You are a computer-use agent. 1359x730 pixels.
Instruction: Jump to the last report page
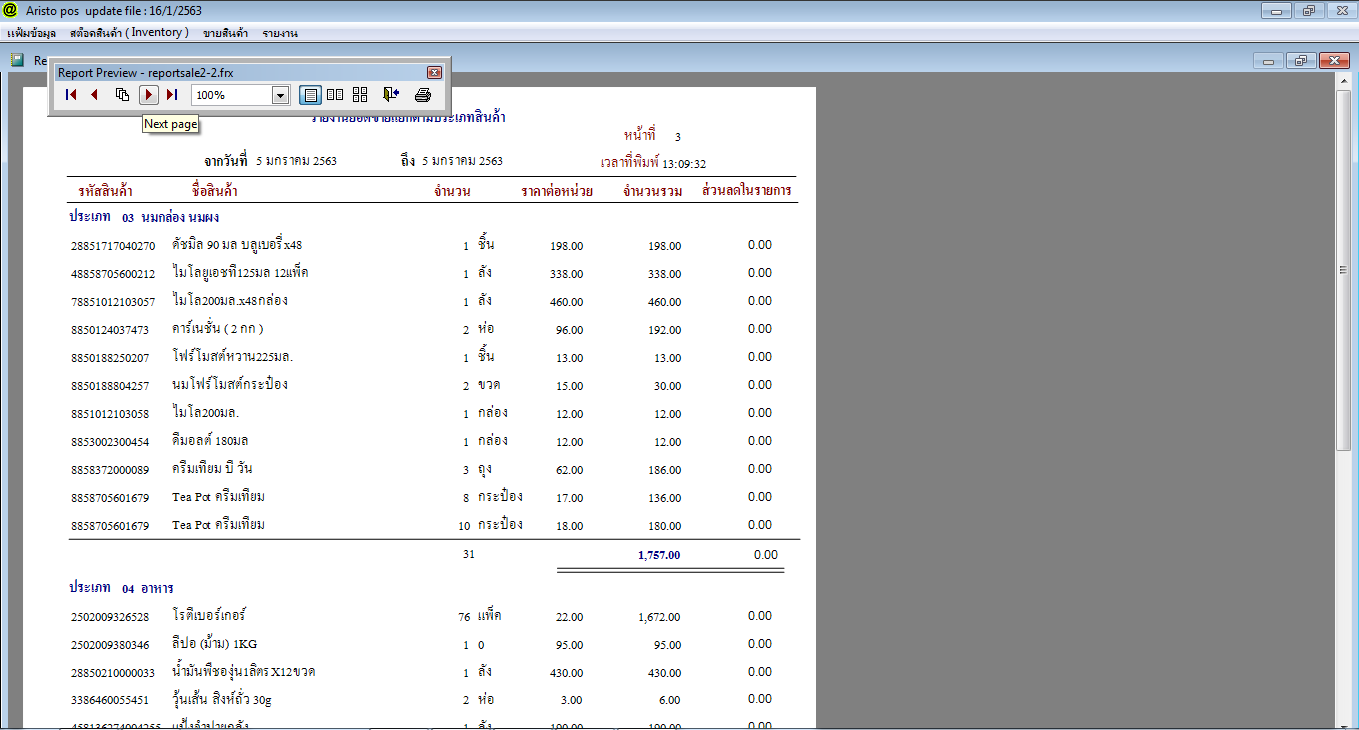click(x=172, y=95)
